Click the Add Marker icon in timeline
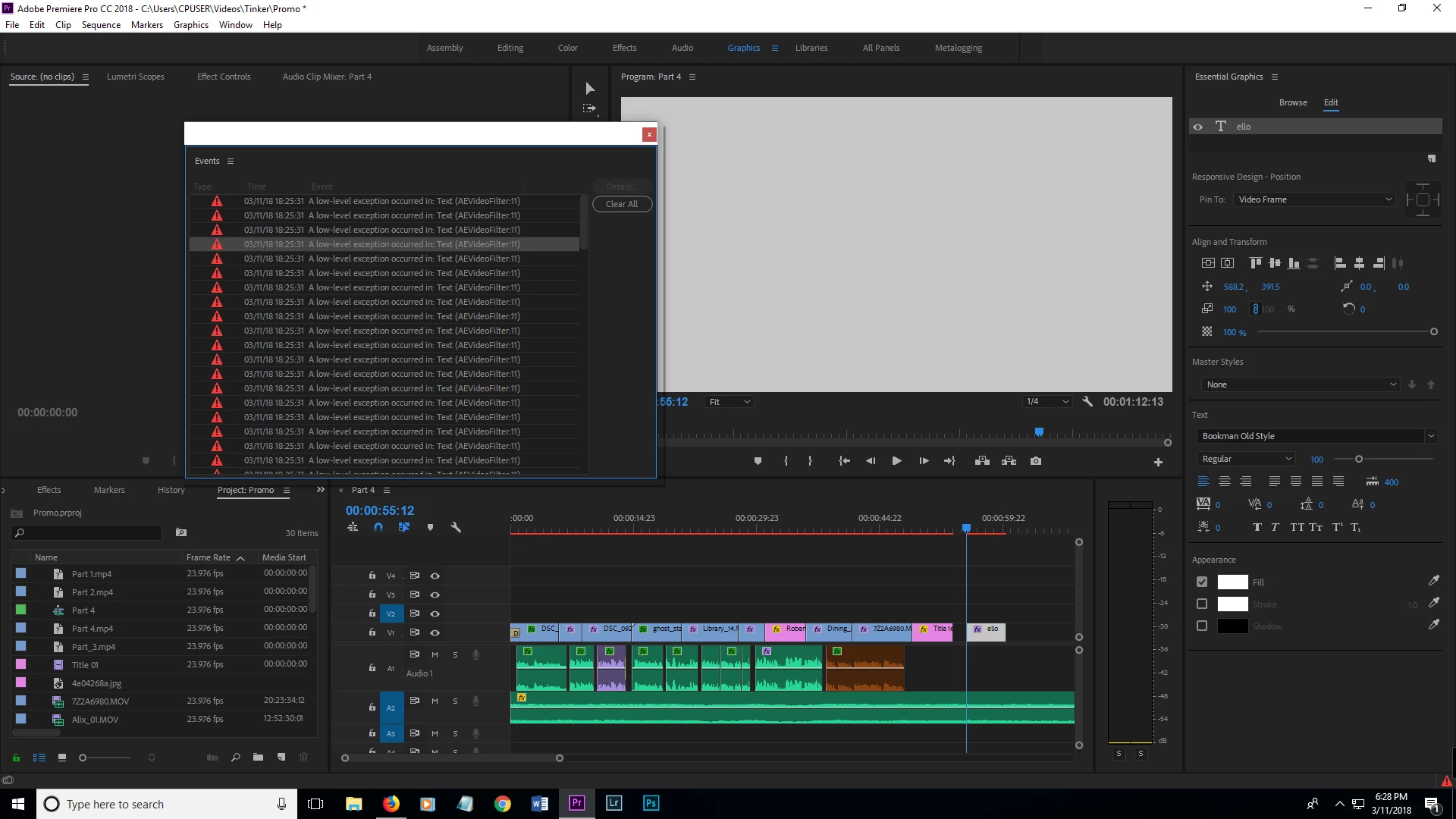Screen dimensions: 1456x819 point(430,528)
